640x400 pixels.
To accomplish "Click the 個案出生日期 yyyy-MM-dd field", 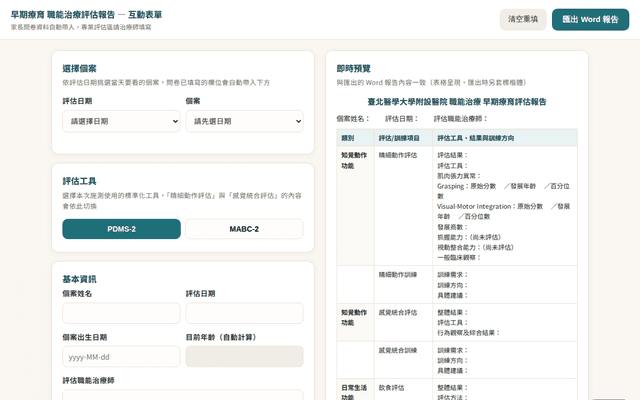I will click(121, 357).
